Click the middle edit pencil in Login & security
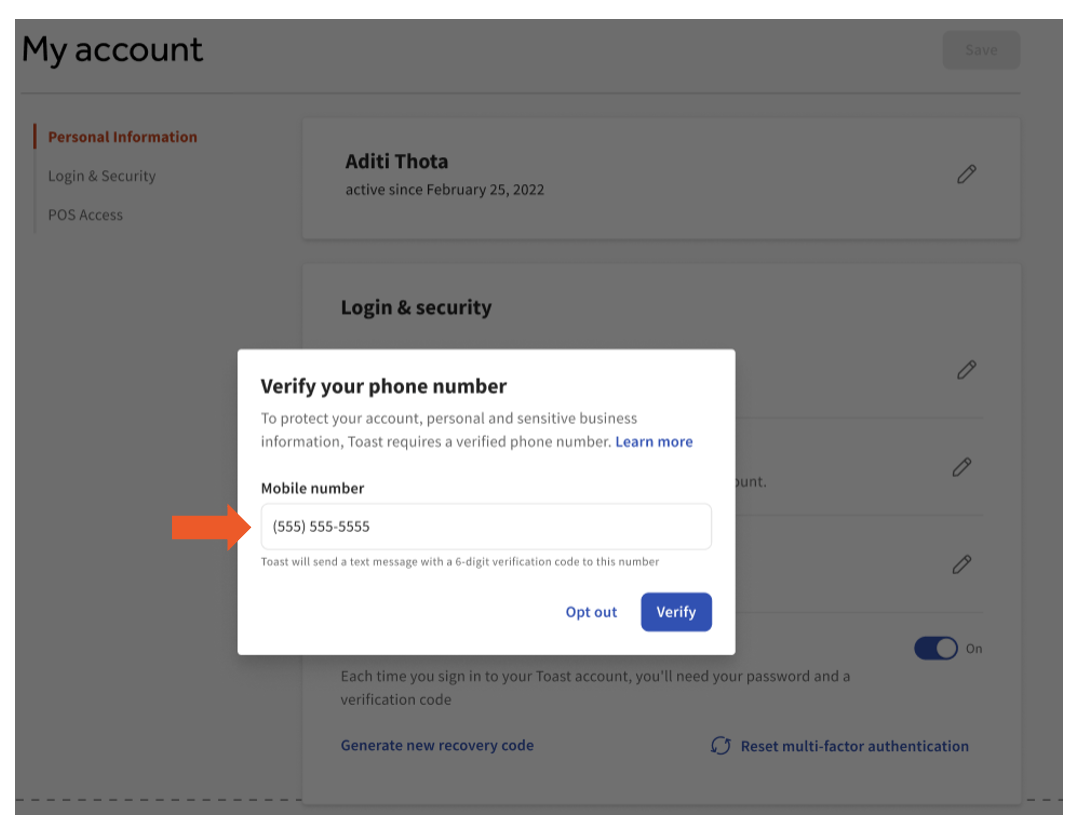Screen dimensions: 1080x830 [x=962, y=467]
